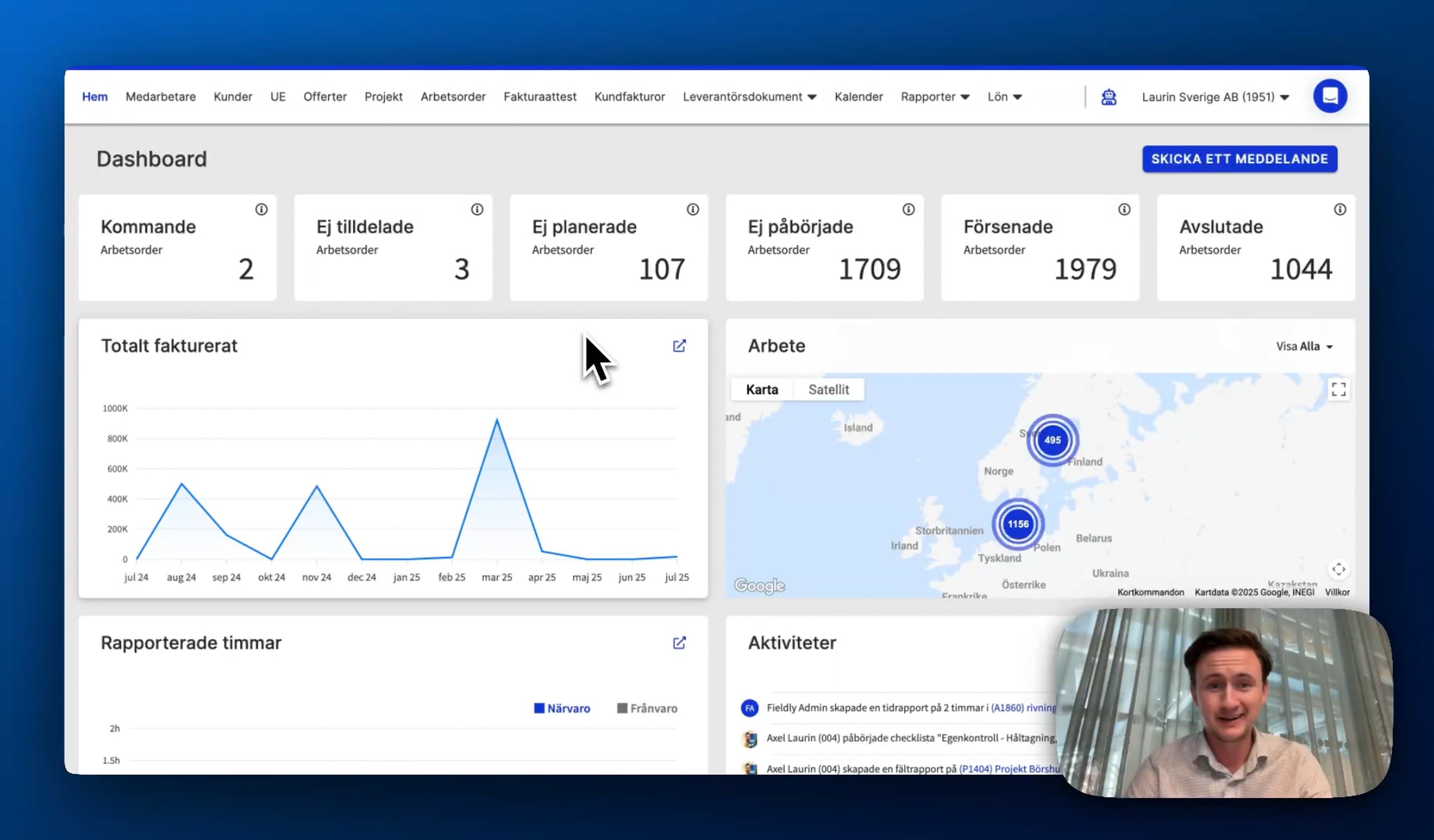Toggle Närvaro legend series in chart
The image size is (1434, 840).
click(562, 708)
